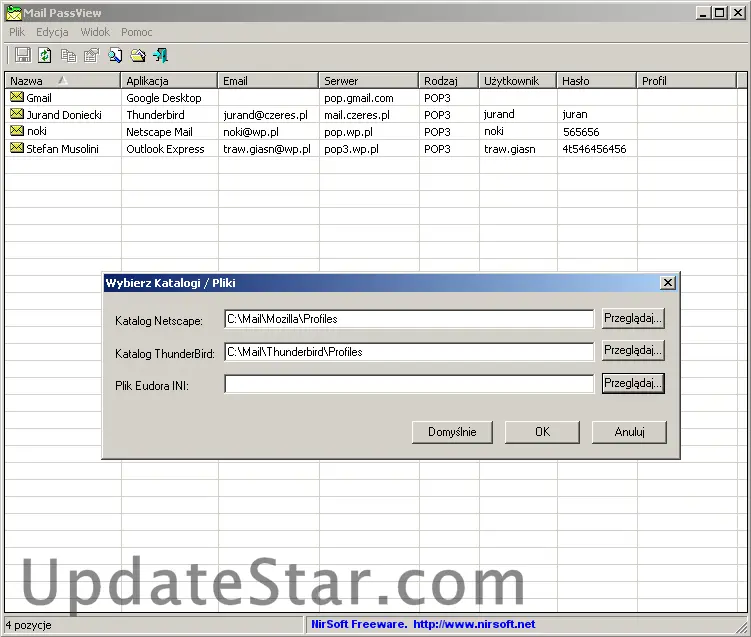Image resolution: width=751 pixels, height=637 pixels.
Task: Click the envelope icon beside Jurand Doniecki
Action: (x=17, y=114)
